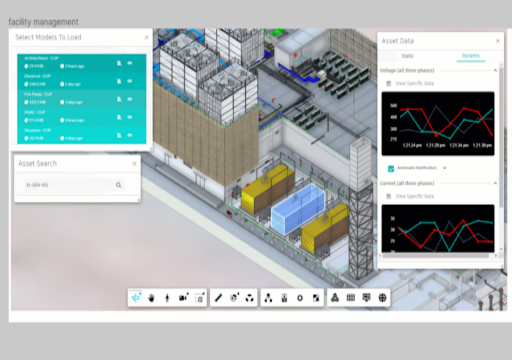Open the Section Analysis tool
This screenshot has height=360, width=512.
pos(234,297)
